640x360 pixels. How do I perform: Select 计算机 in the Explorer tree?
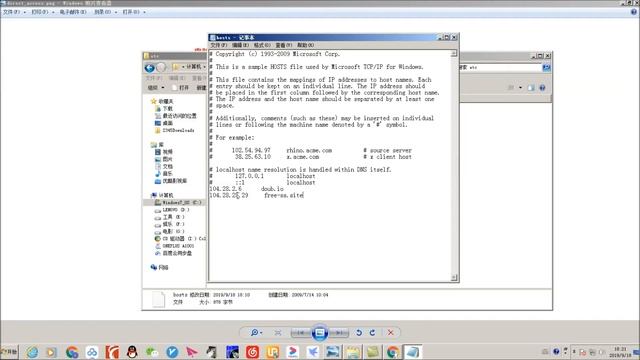162,195
